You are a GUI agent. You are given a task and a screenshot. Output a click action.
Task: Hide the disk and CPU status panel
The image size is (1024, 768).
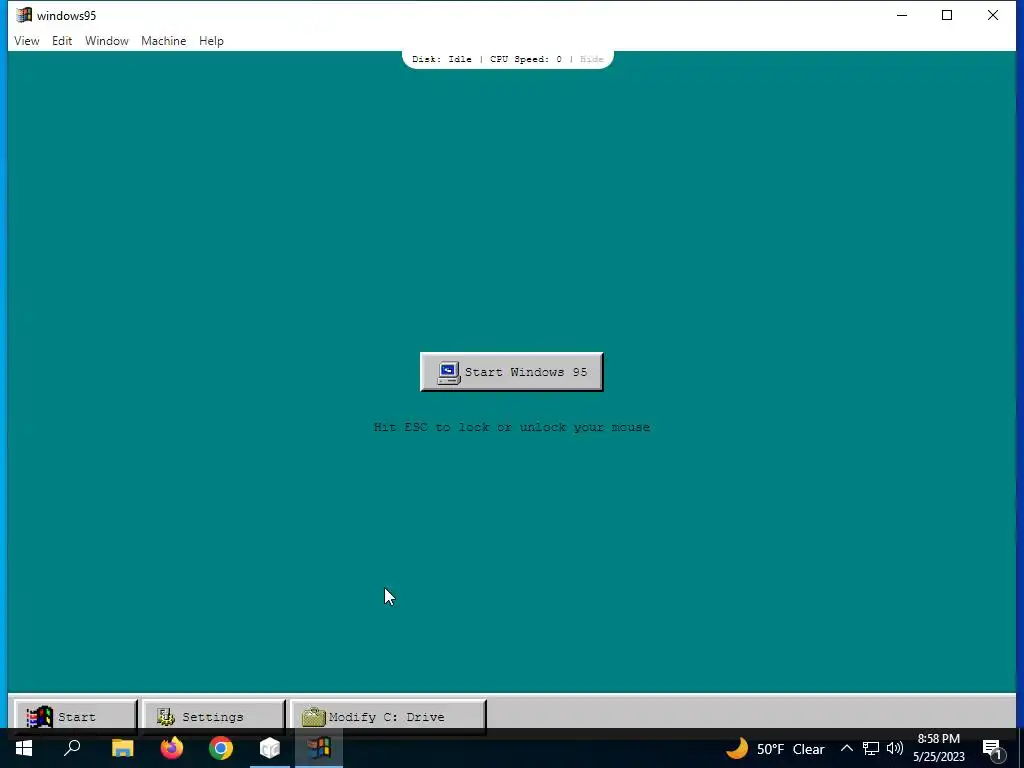[591, 59]
